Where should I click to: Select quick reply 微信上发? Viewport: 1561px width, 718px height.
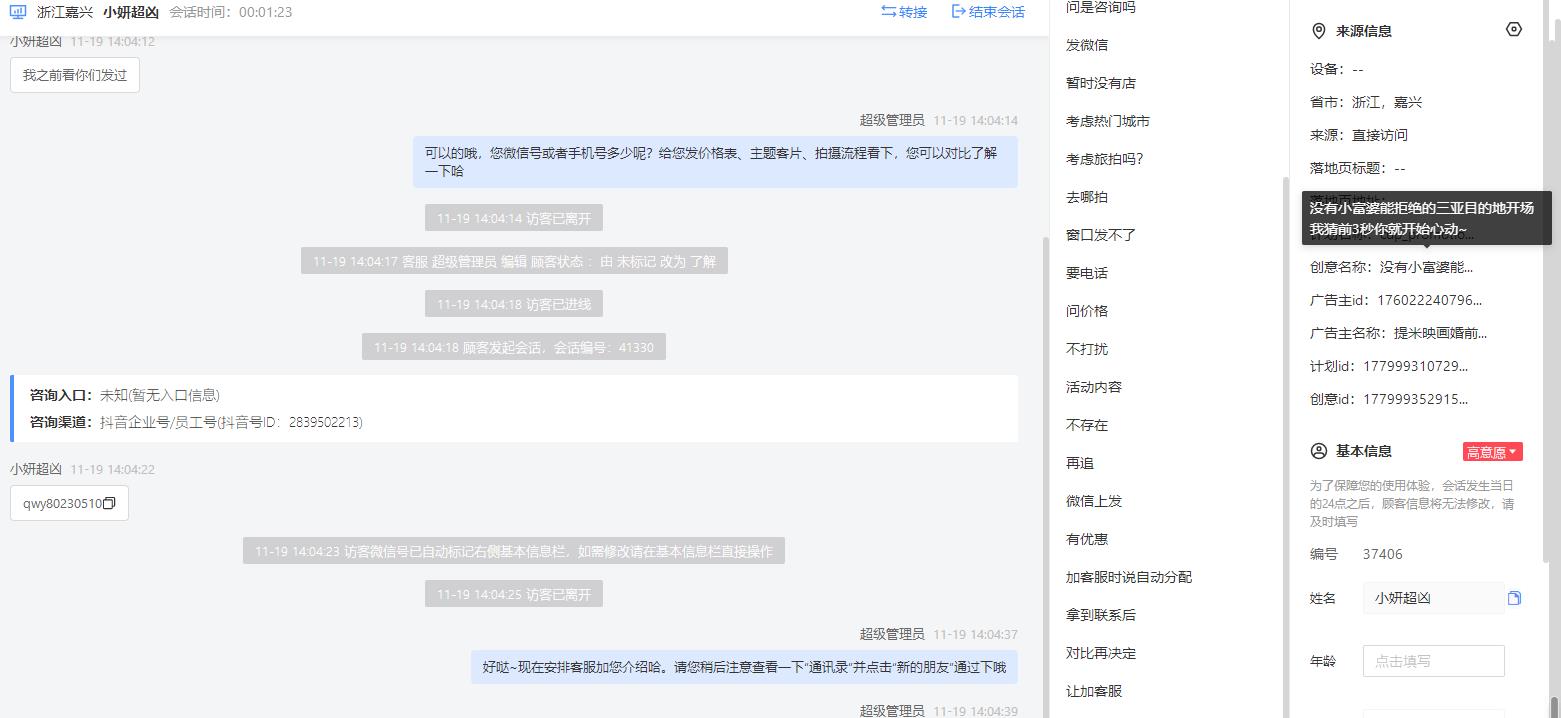point(1093,501)
